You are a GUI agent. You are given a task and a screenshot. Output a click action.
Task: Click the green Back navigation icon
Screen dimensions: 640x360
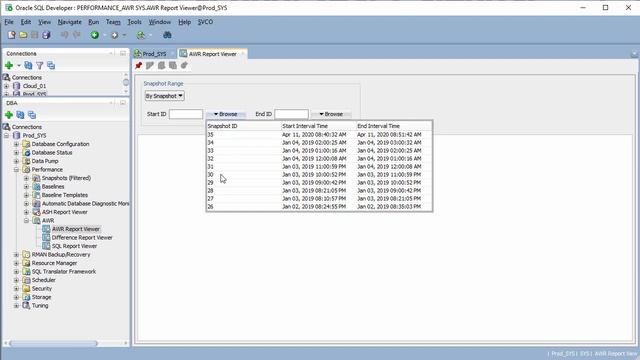(x=95, y=35)
